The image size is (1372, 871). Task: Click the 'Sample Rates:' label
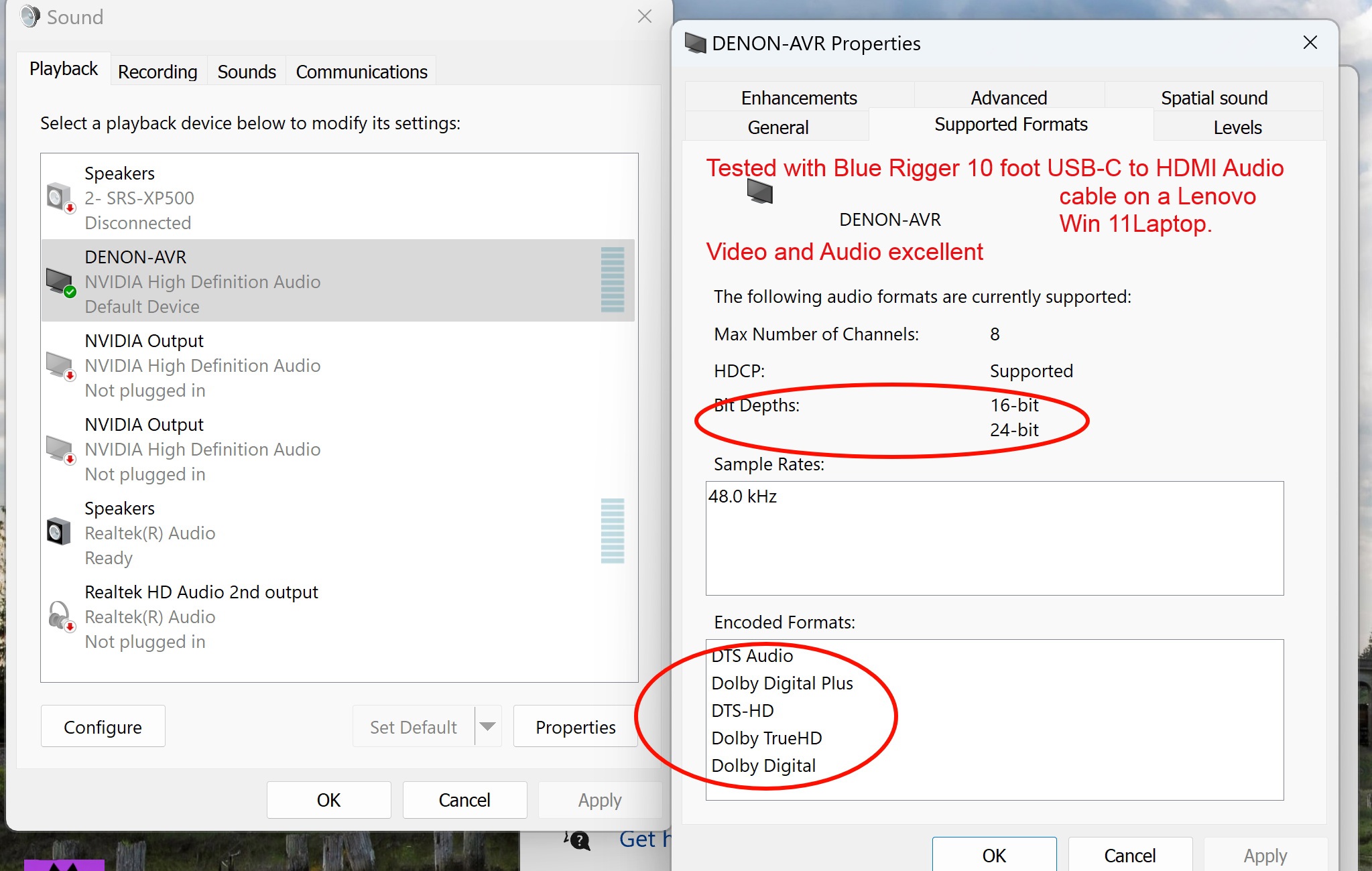coord(769,464)
